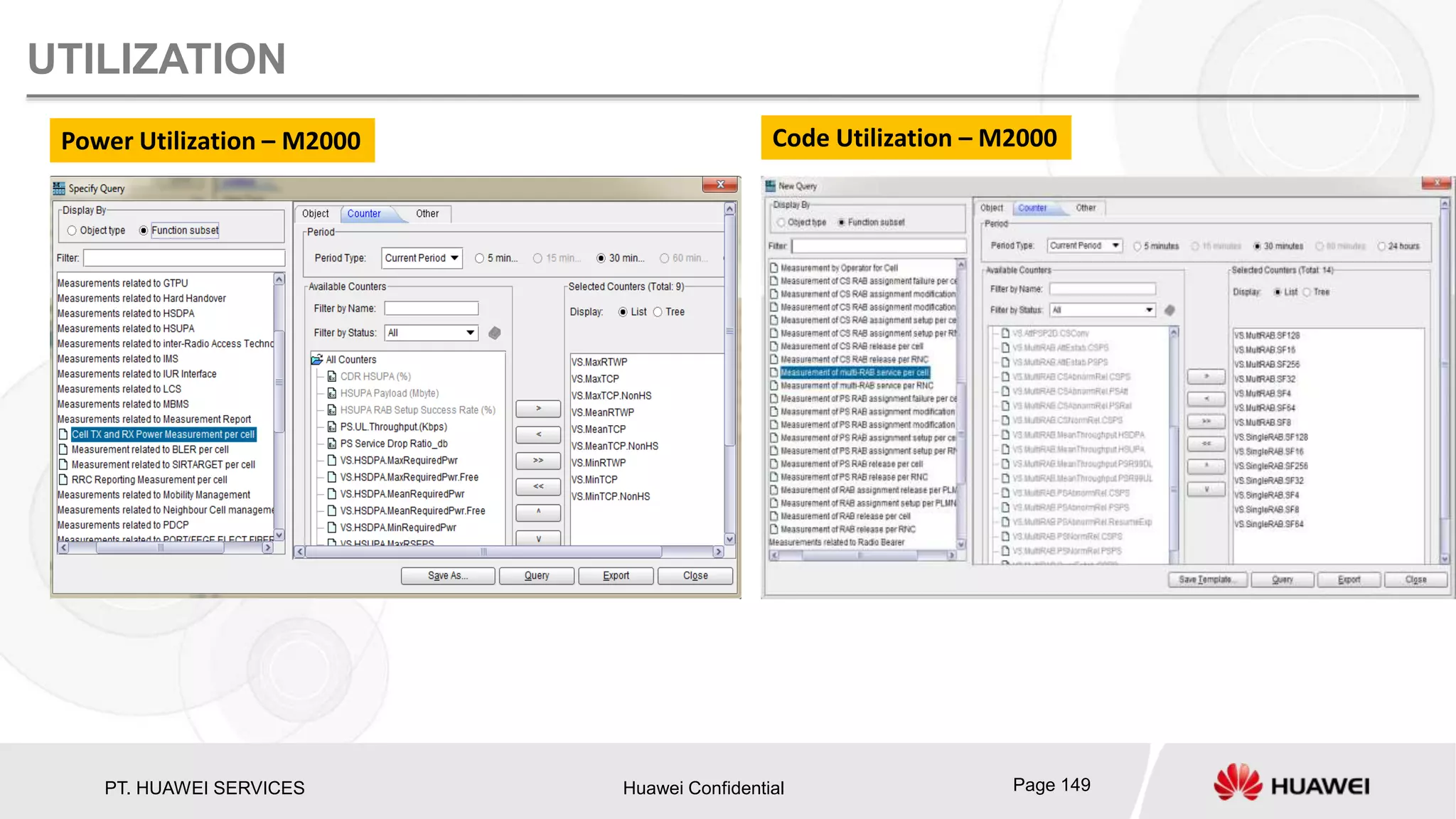
Task: Click the CDR HSUPA (%) counter icon
Action: [x=331, y=377]
